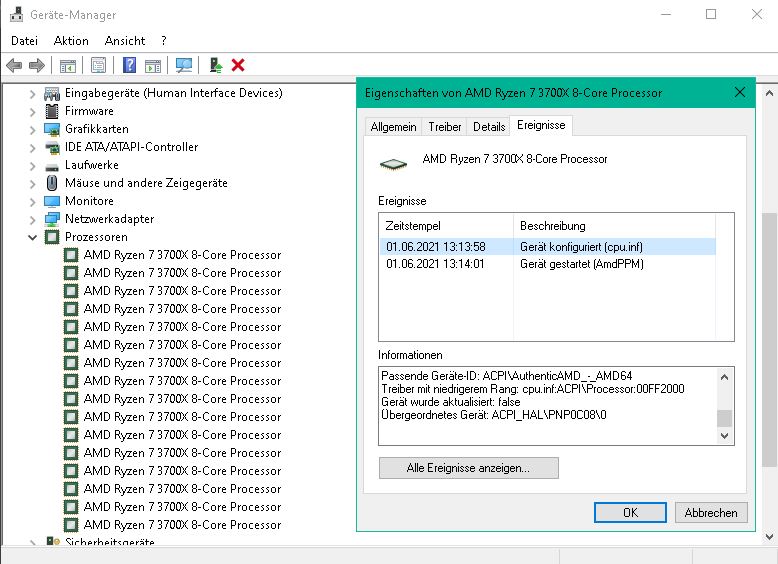Scan for hardware changes via monitor icon
The height and width of the screenshot is (564, 778).
[x=184, y=65]
